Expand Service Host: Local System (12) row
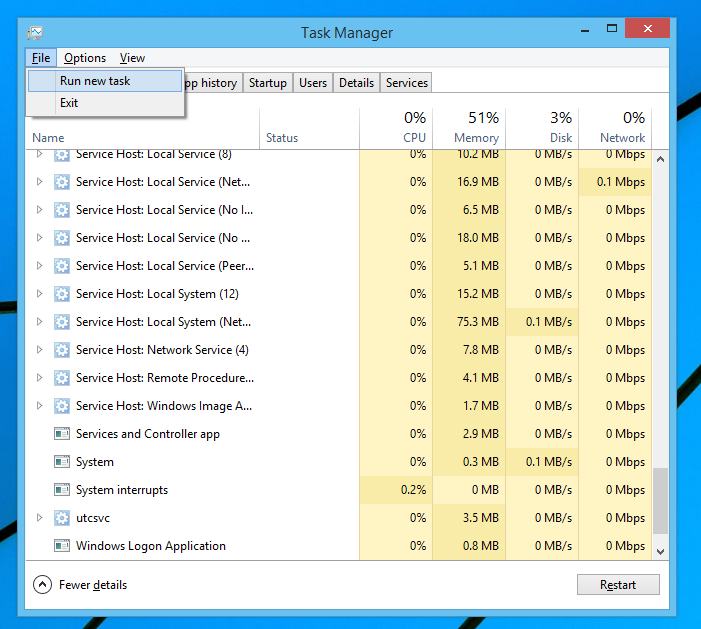This screenshot has width=701, height=629. click(x=39, y=294)
